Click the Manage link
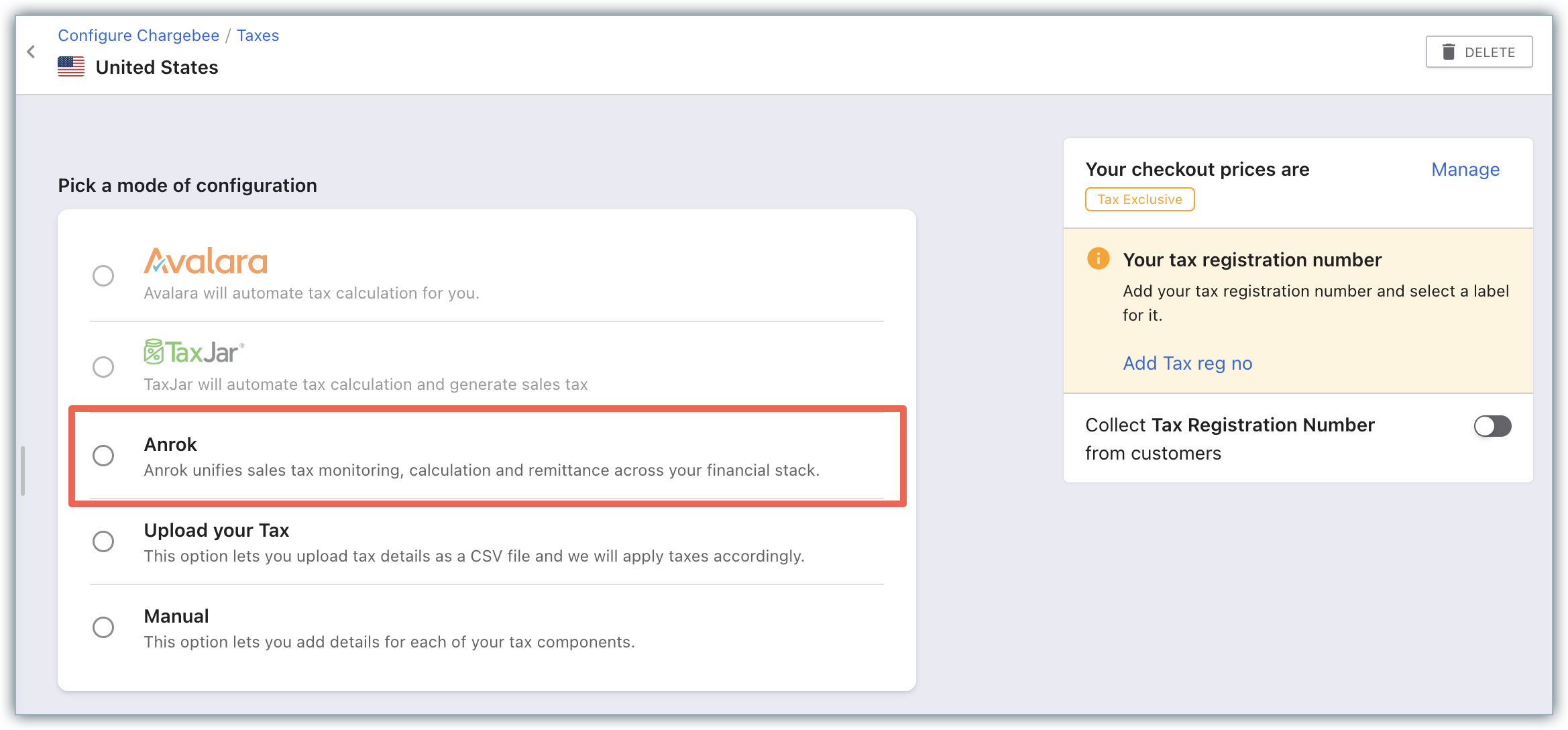 click(x=1465, y=170)
